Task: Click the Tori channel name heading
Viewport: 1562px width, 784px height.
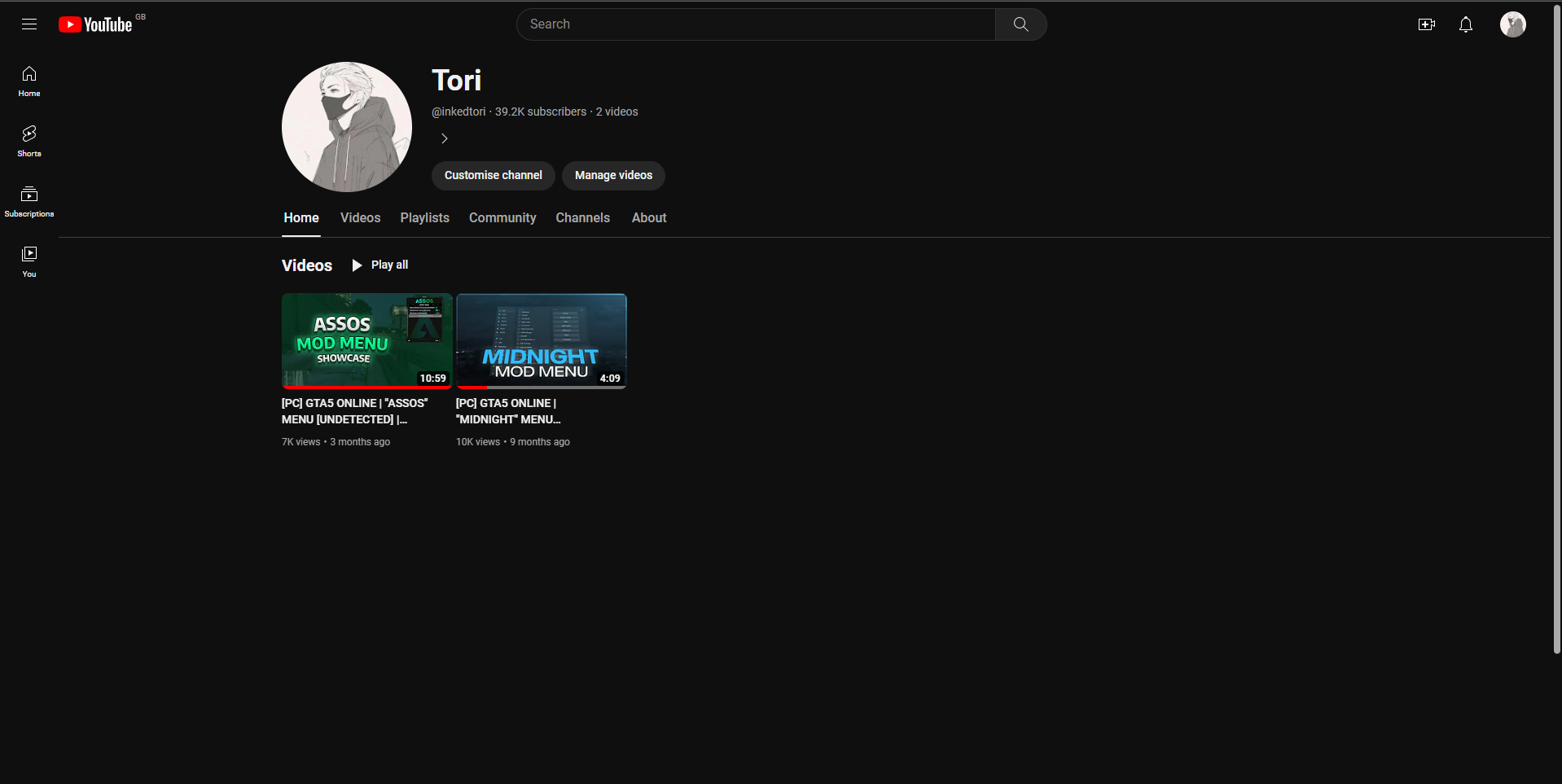Action: [457, 81]
